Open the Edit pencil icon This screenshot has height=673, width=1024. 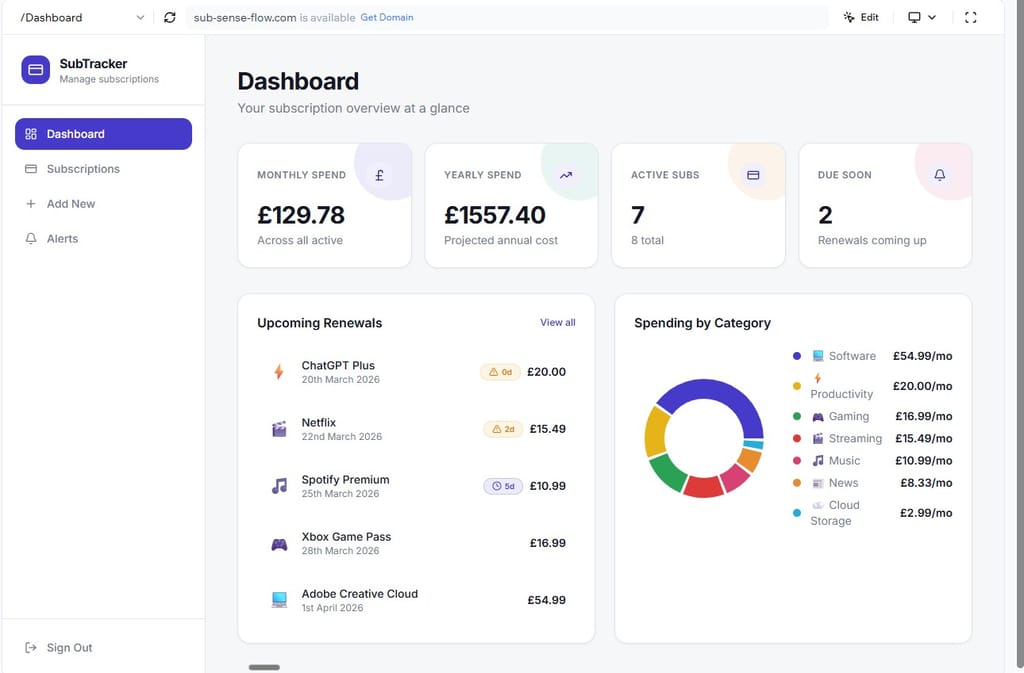pos(861,17)
